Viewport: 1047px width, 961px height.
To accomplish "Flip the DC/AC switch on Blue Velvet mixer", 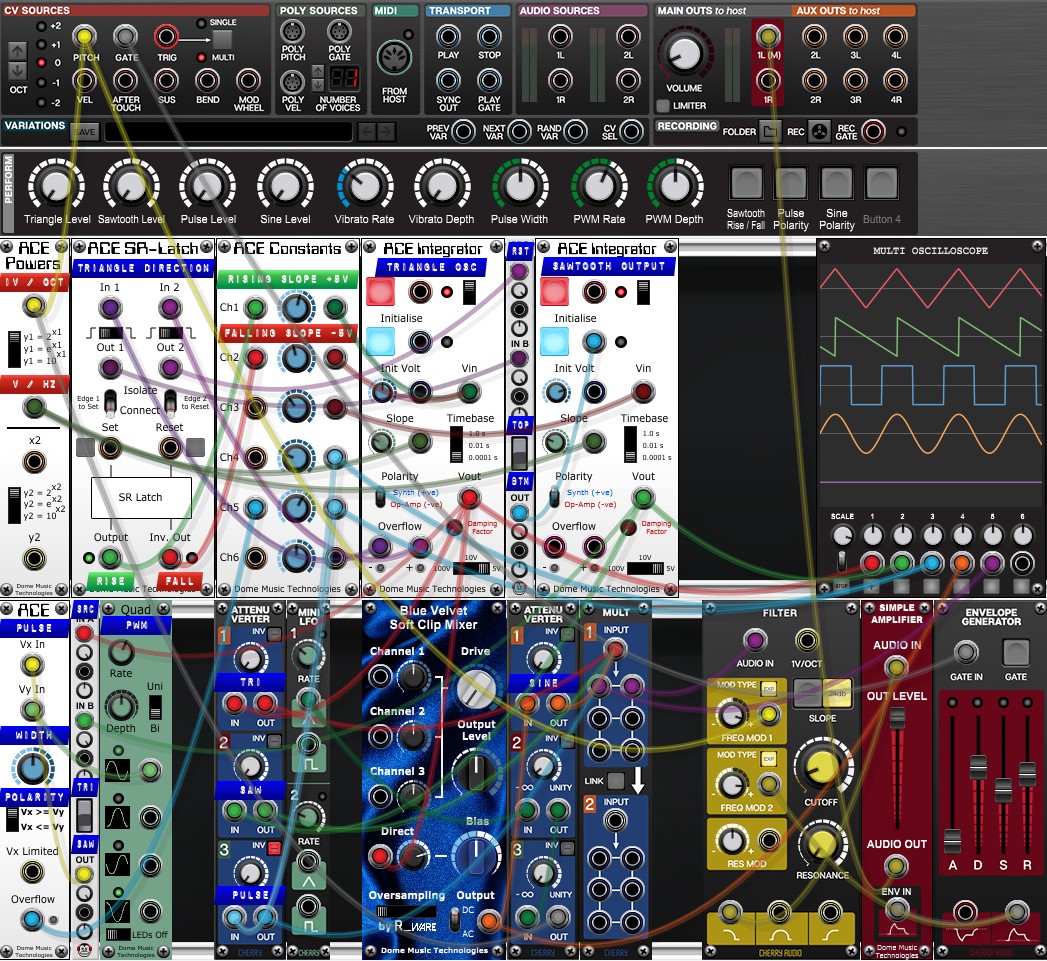I will tap(454, 921).
